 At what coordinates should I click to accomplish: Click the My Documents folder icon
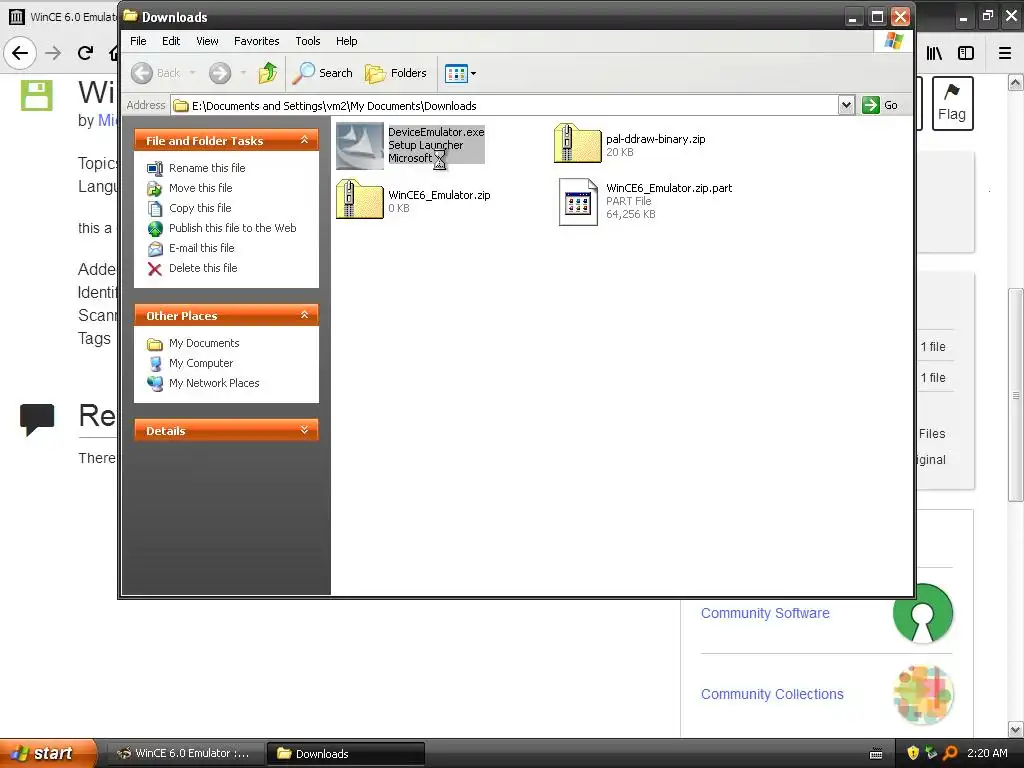coord(155,344)
